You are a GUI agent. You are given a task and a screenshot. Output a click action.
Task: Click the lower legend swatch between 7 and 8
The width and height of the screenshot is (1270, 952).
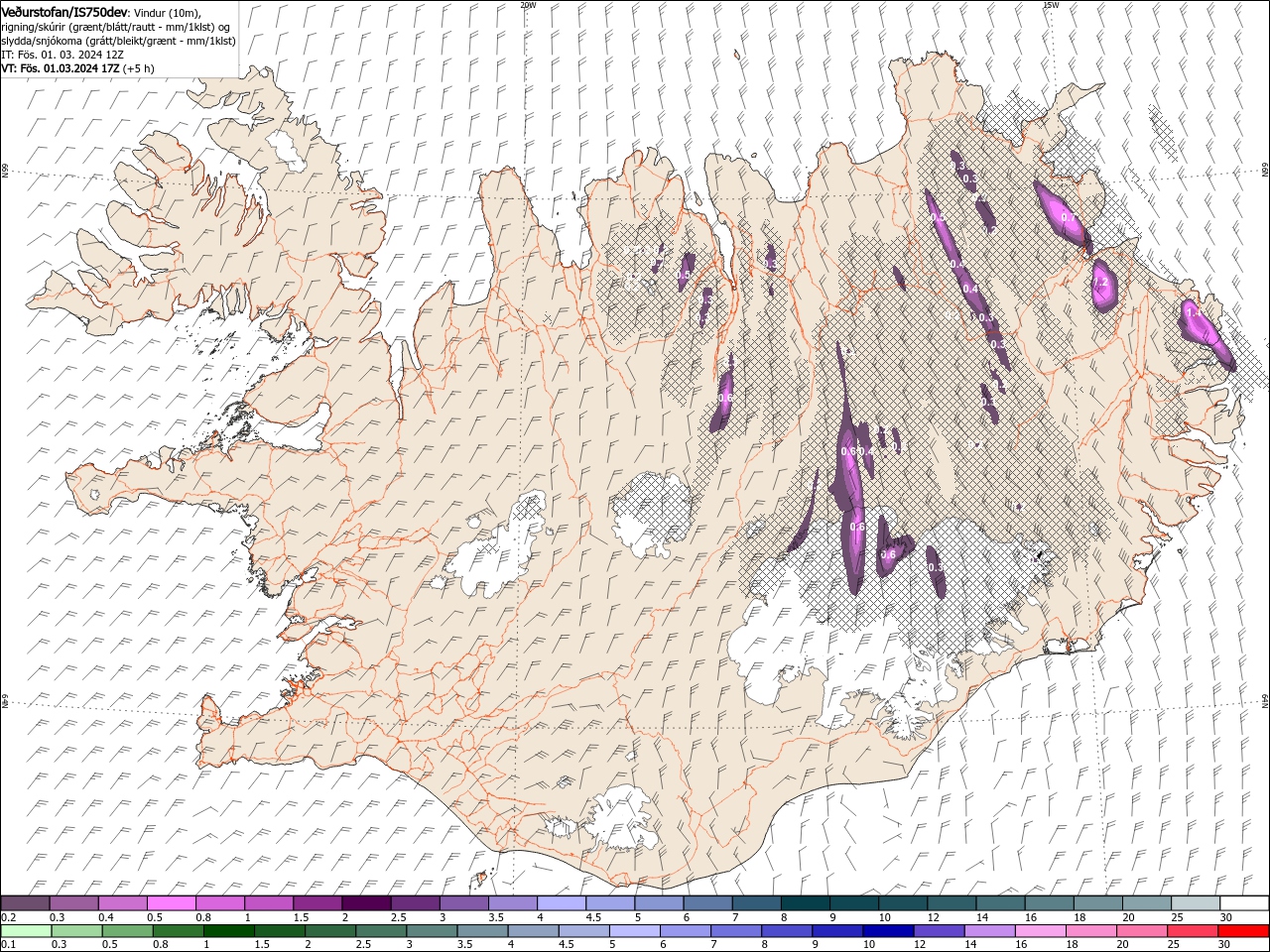(736, 931)
